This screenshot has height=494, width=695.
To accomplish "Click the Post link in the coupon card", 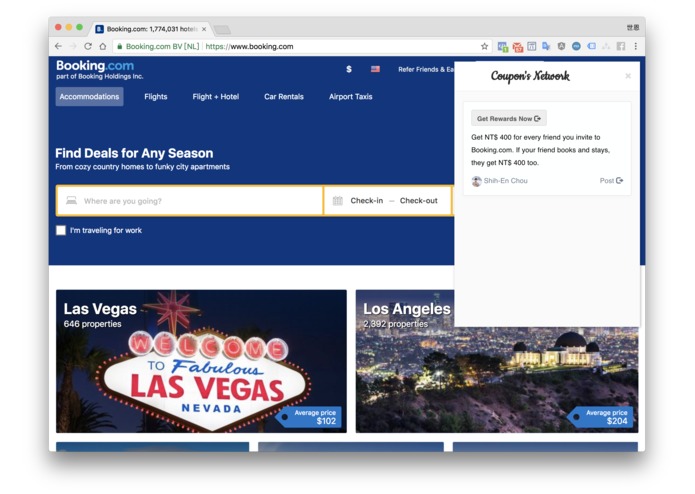I will [611, 180].
